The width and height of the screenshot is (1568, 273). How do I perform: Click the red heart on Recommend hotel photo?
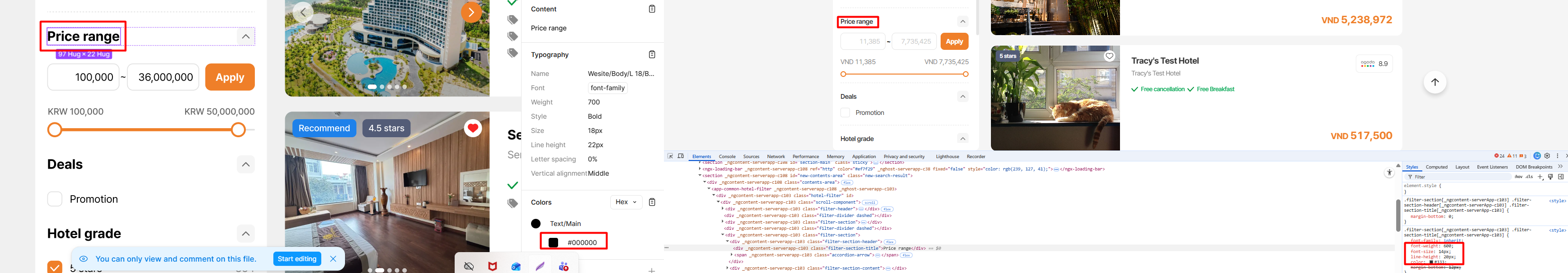click(473, 128)
